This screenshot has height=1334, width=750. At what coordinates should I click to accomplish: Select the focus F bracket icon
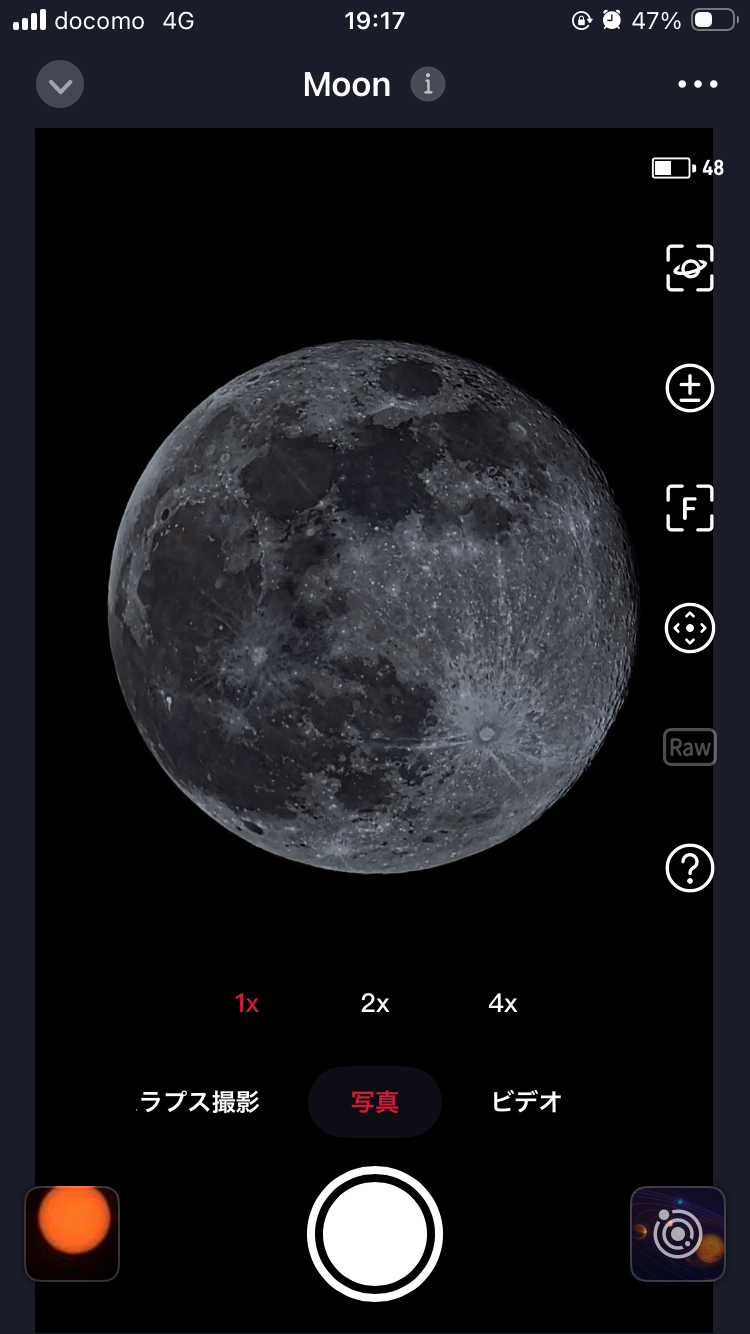690,508
